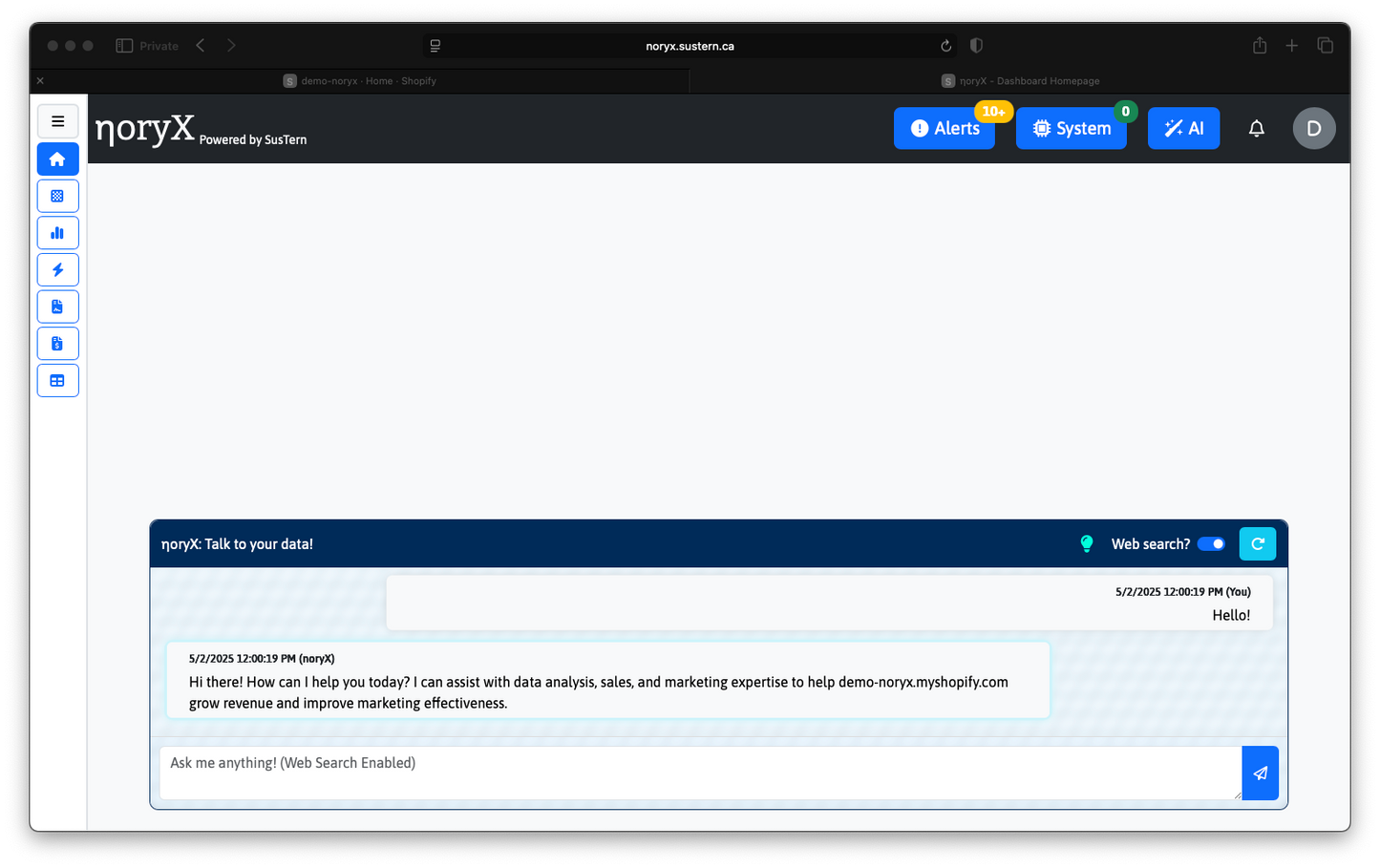Disable the Web search toggle

(x=1211, y=544)
